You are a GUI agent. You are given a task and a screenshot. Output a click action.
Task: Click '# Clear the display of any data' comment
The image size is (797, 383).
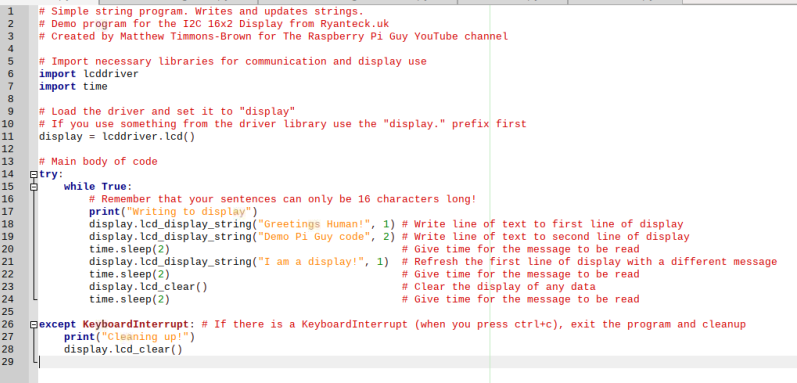pyautogui.click(x=498, y=287)
